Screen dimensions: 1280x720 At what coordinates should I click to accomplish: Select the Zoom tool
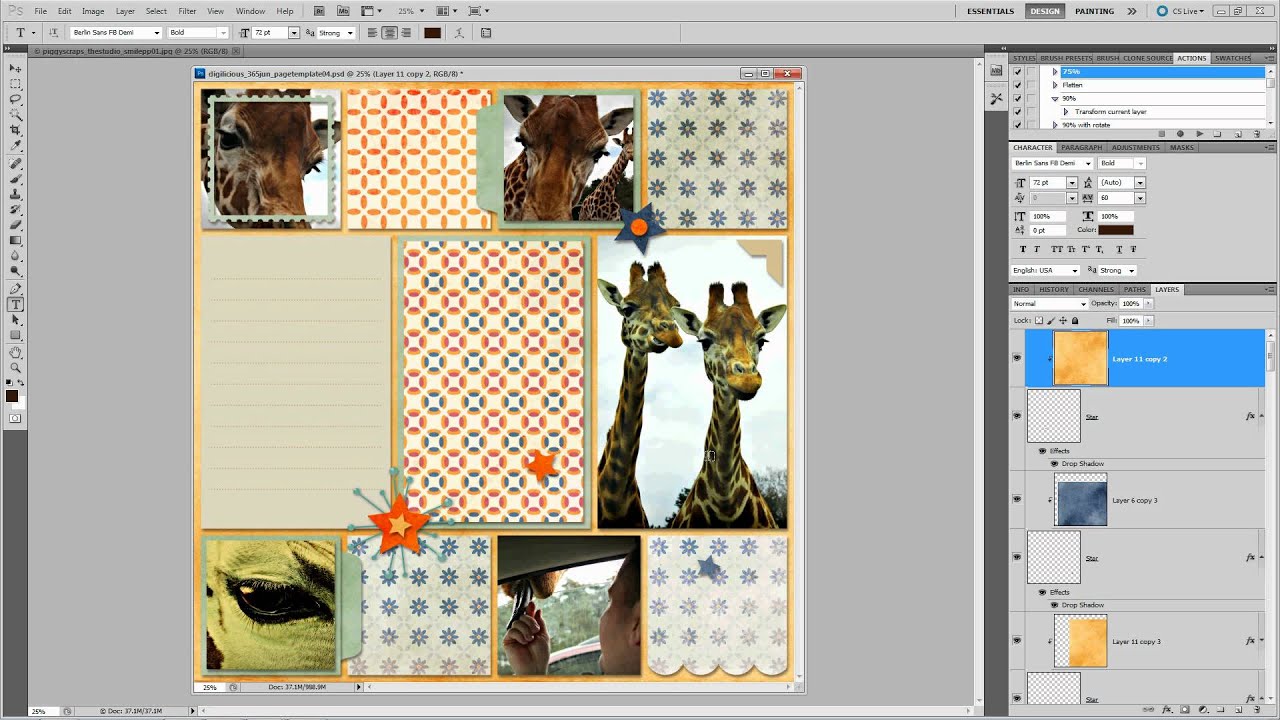16,368
